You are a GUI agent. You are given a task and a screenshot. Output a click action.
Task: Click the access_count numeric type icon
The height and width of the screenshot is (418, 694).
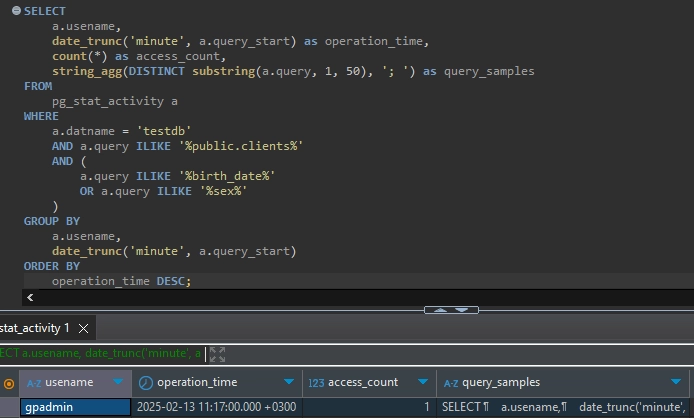coord(316,382)
